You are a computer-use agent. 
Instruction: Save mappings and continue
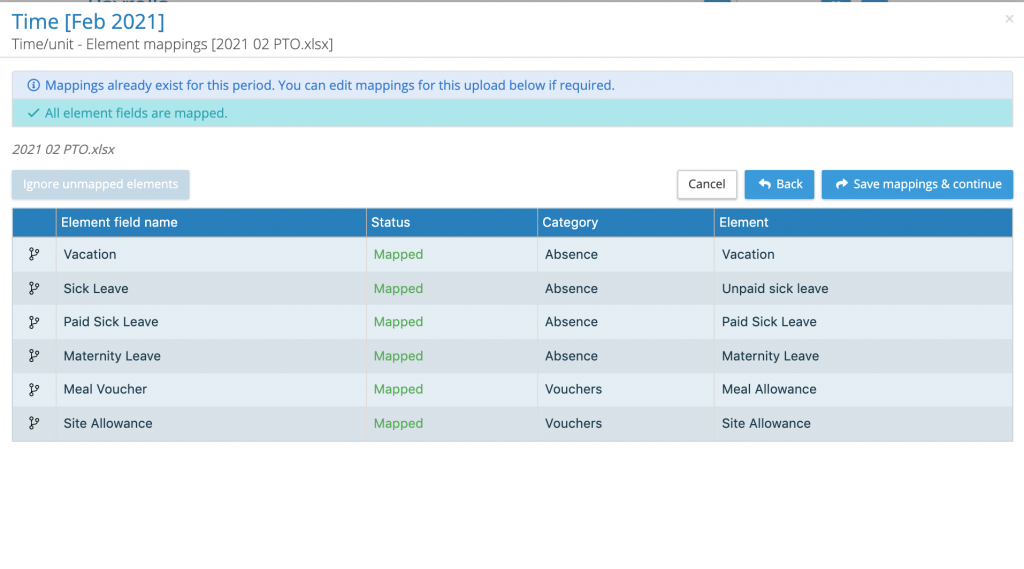pyautogui.click(x=917, y=184)
